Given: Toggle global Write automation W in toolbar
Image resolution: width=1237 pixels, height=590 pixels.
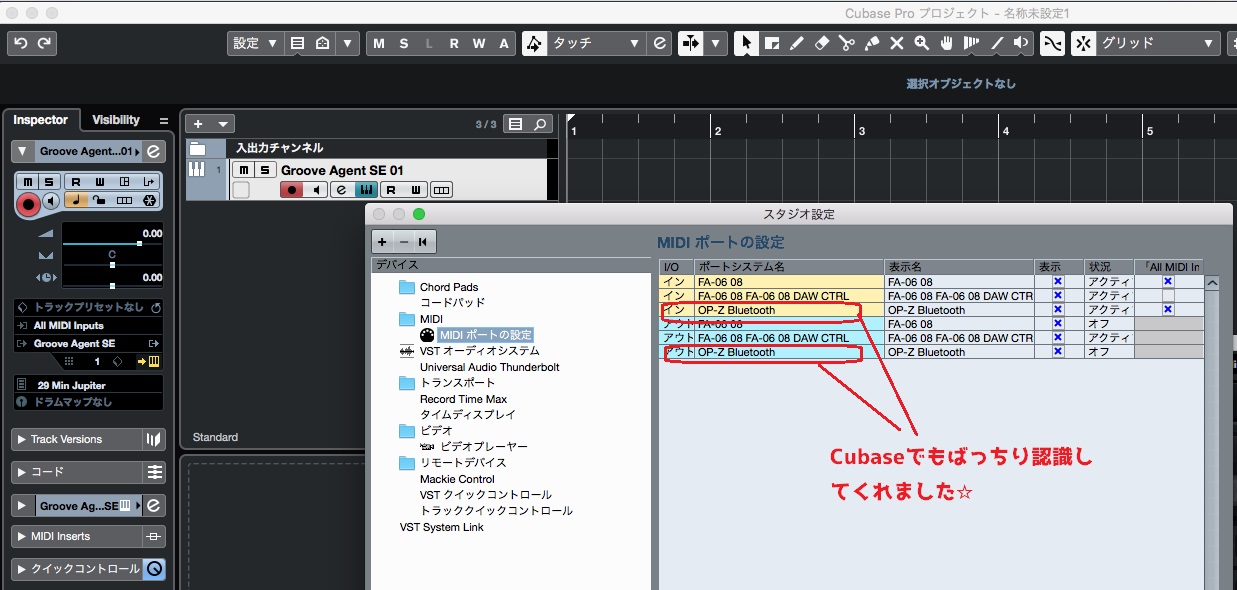Looking at the screenshot, I should 479,43.
